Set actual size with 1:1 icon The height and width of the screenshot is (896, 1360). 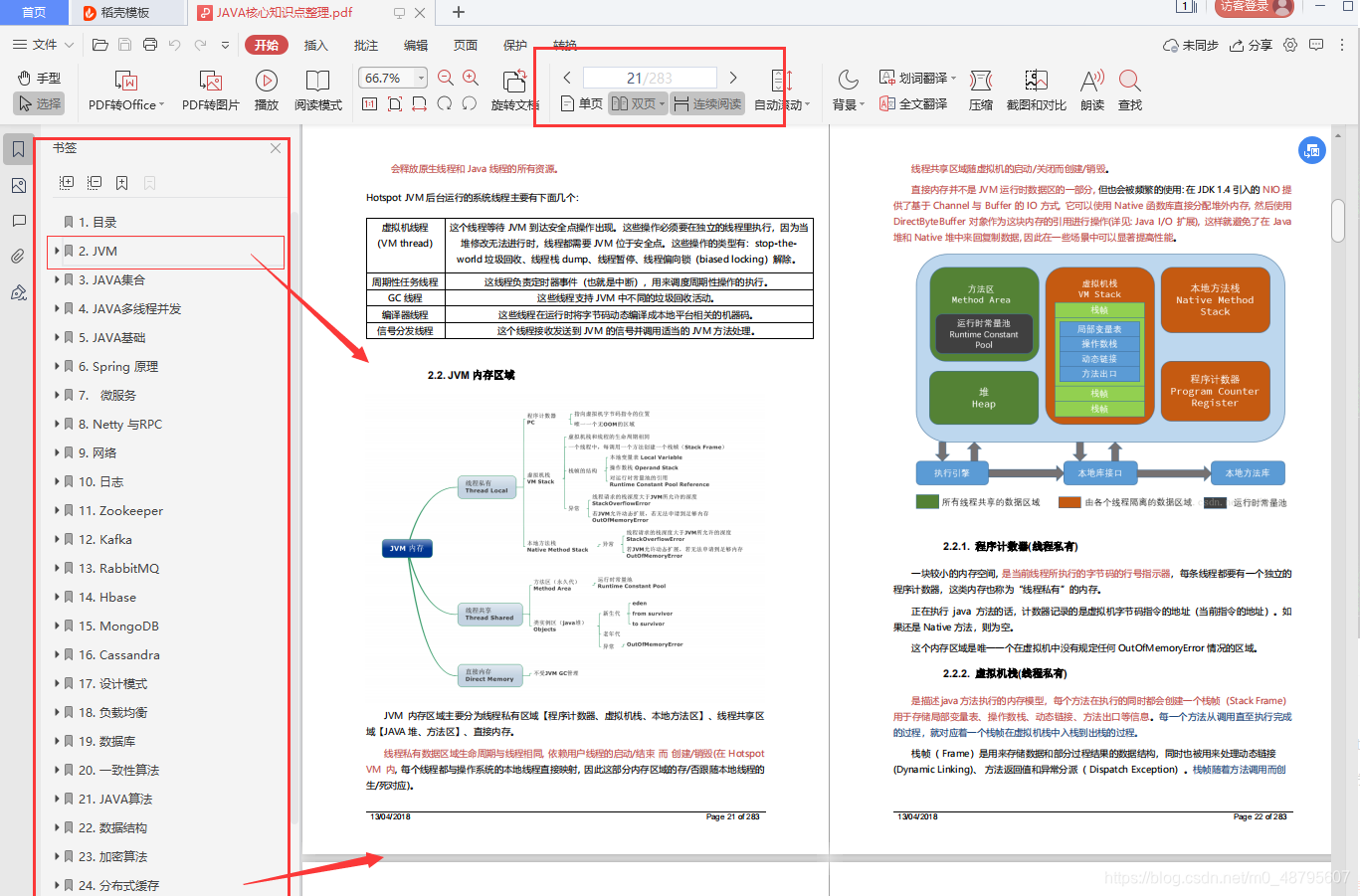369,103
